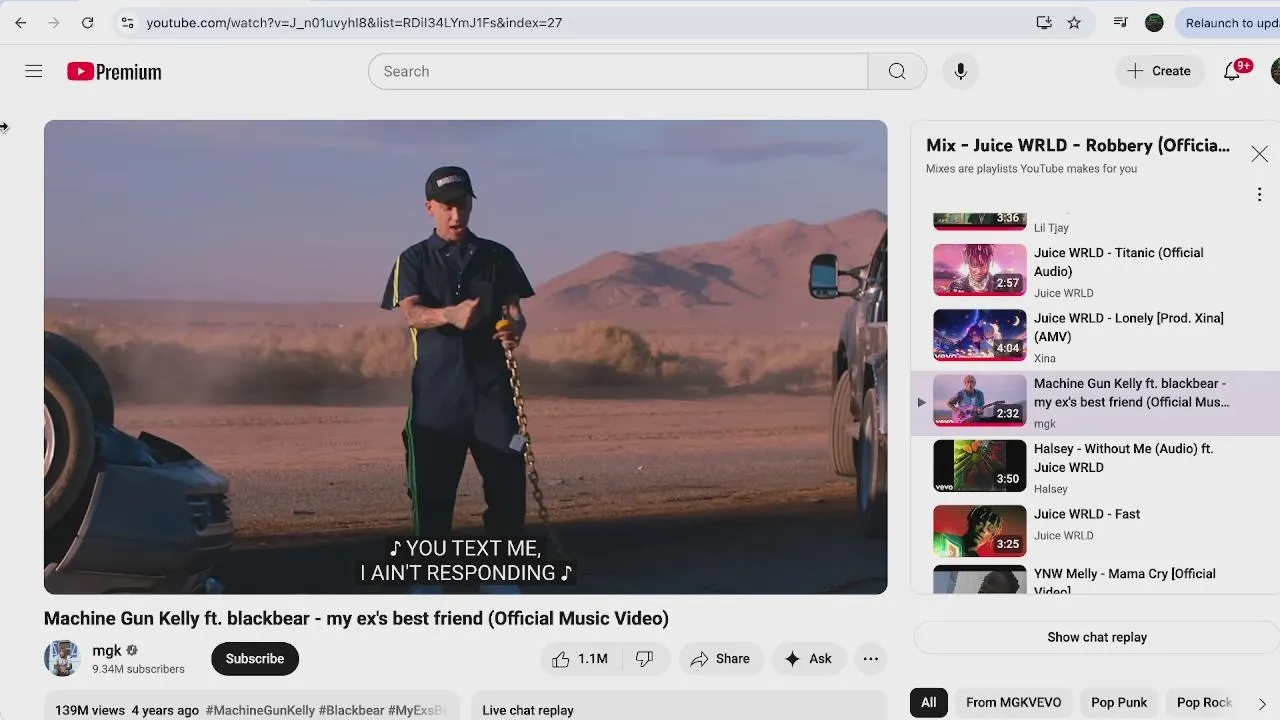Open more actions under the video
Viewport: 1280px width, 720px height.
coord(871,658)
